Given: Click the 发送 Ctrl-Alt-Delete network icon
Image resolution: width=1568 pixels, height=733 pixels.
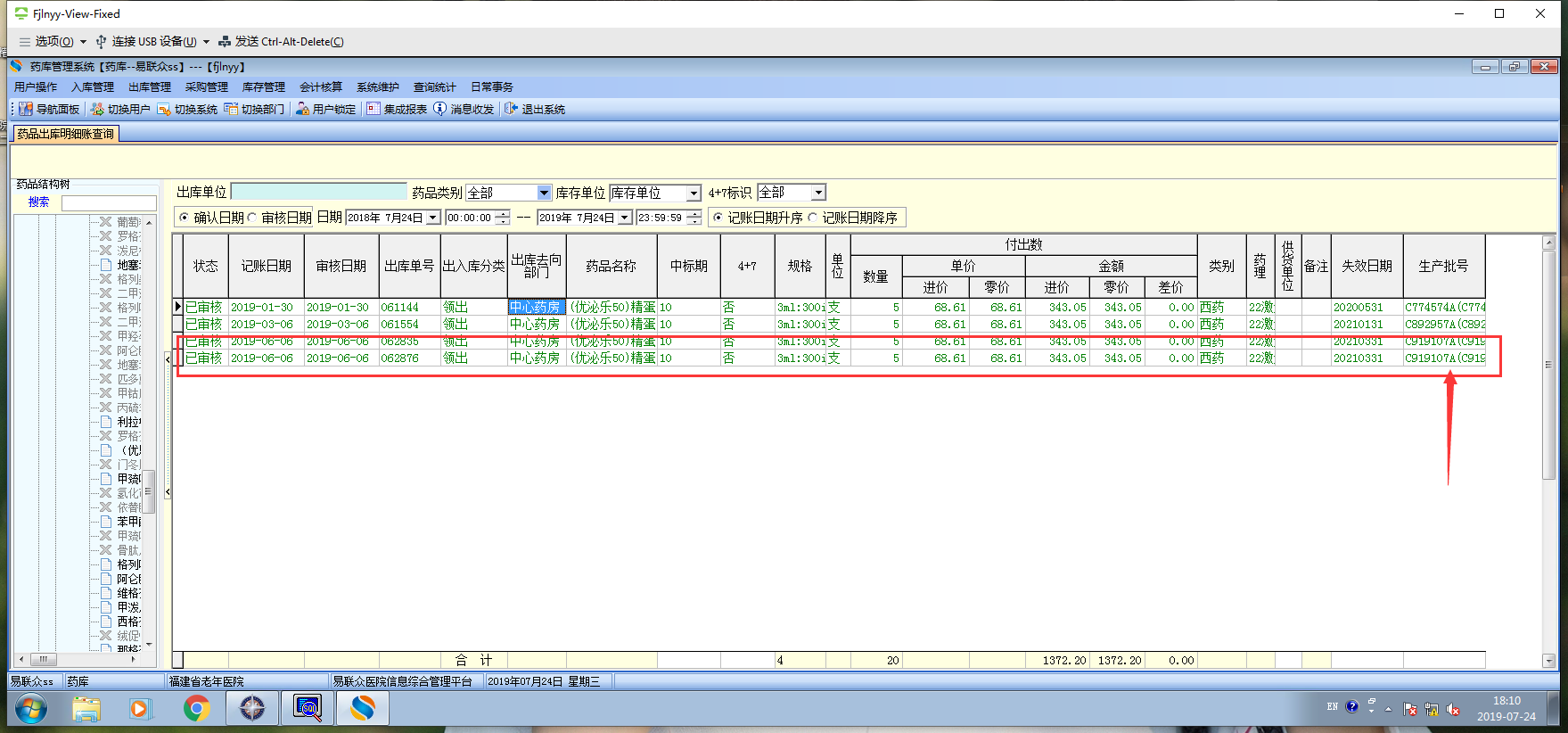Looking at the screenshot, I should [x=225, y=41].
